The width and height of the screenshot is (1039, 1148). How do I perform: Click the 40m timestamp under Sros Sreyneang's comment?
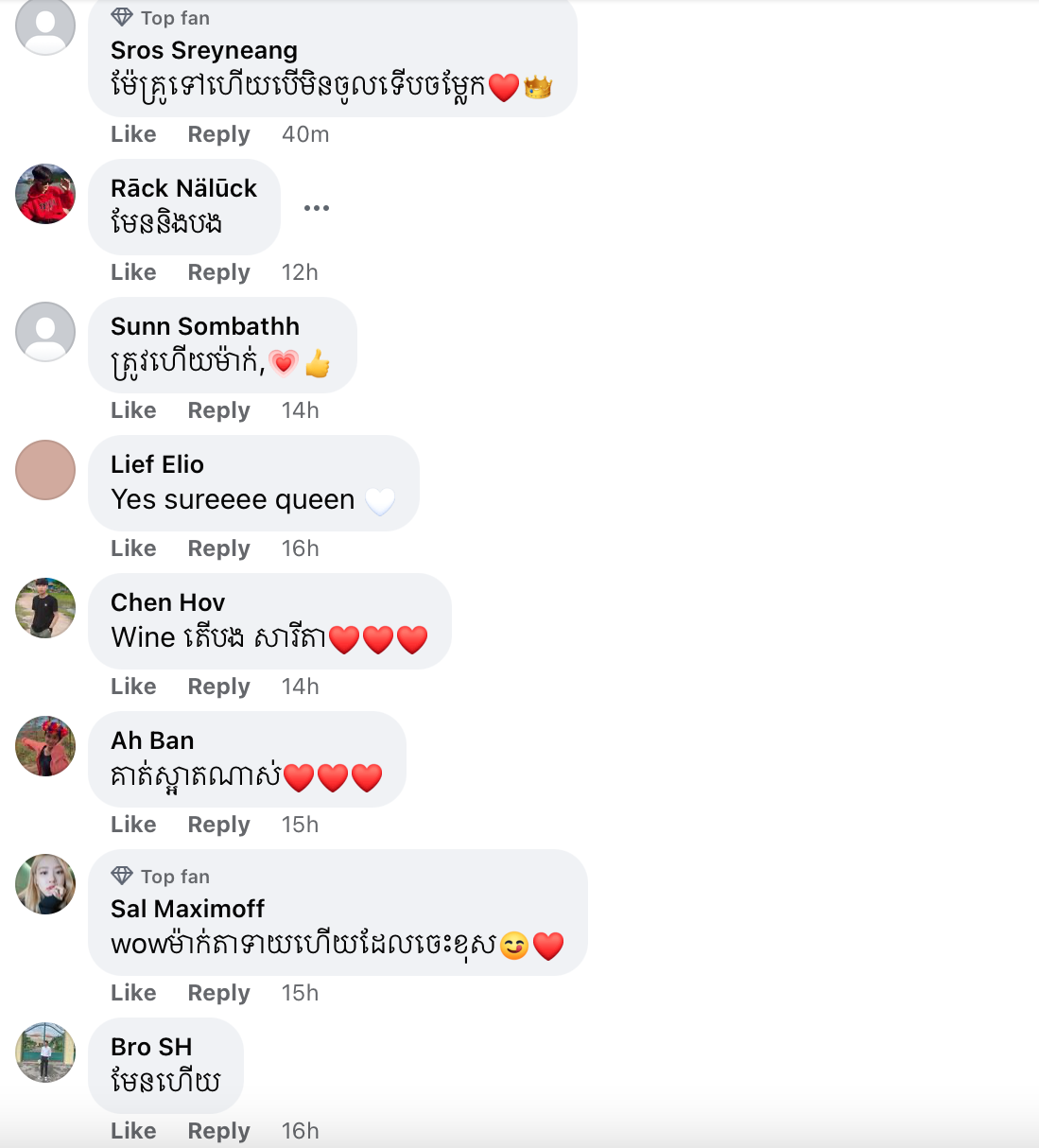click(x=305, y=134)
